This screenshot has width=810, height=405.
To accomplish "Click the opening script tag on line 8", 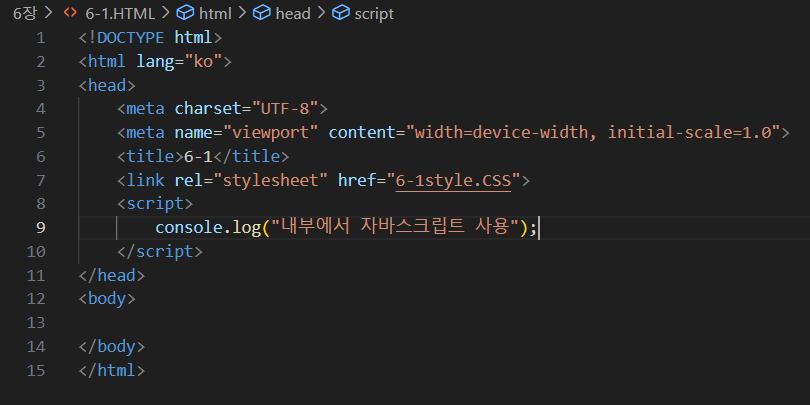I will tap(155, 204).
